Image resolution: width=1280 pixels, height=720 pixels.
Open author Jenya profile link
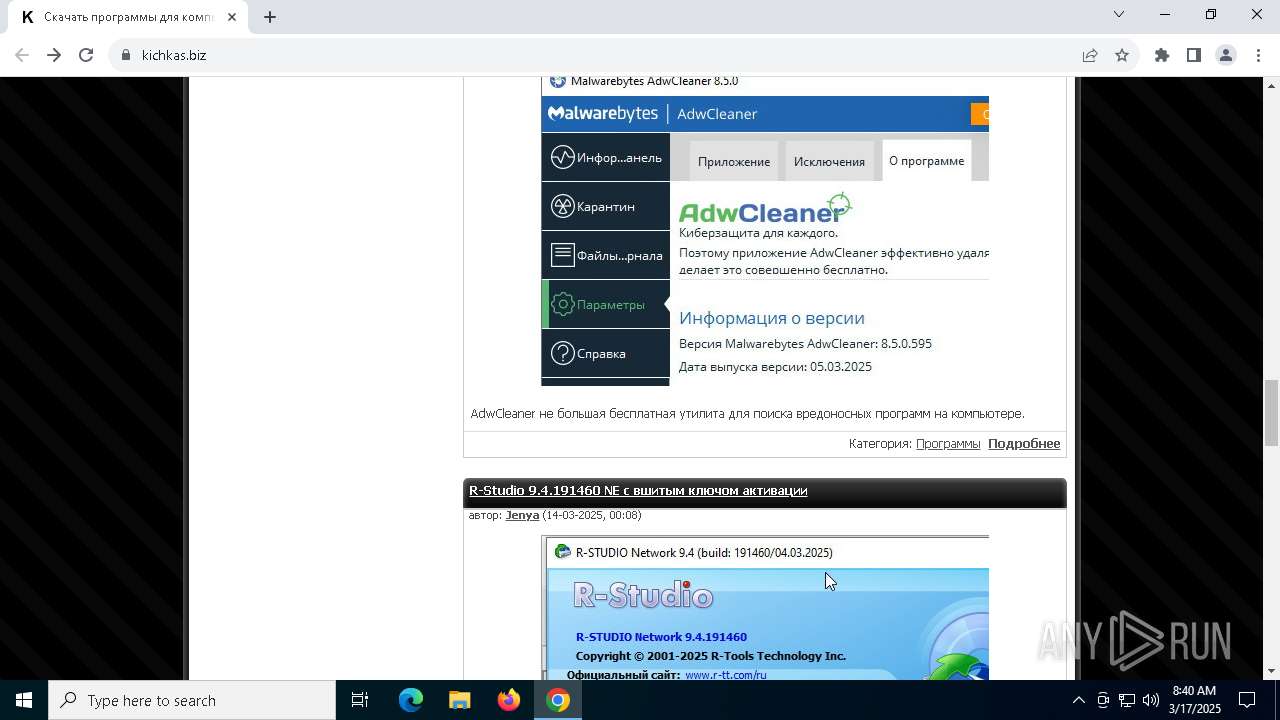coord(522,515)
